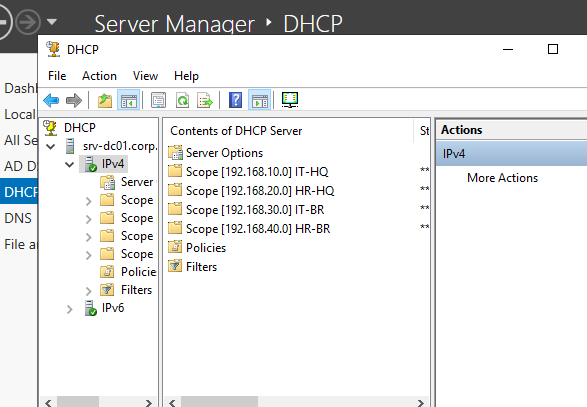Select Server Options node in tree pane
The width and height of the screenshot is (587, 407).
137,182
